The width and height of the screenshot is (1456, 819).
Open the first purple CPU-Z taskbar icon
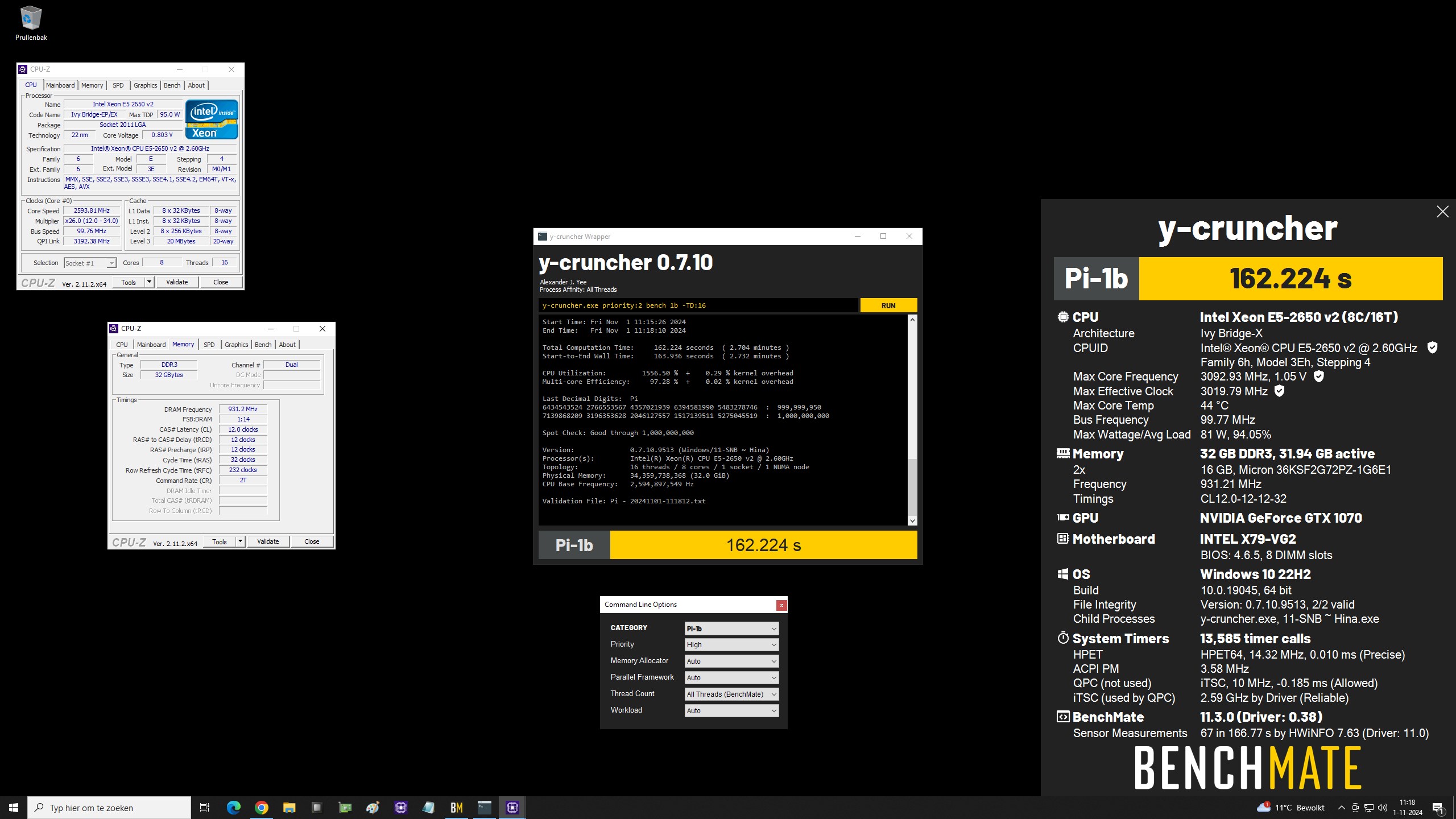pos(401,808)
